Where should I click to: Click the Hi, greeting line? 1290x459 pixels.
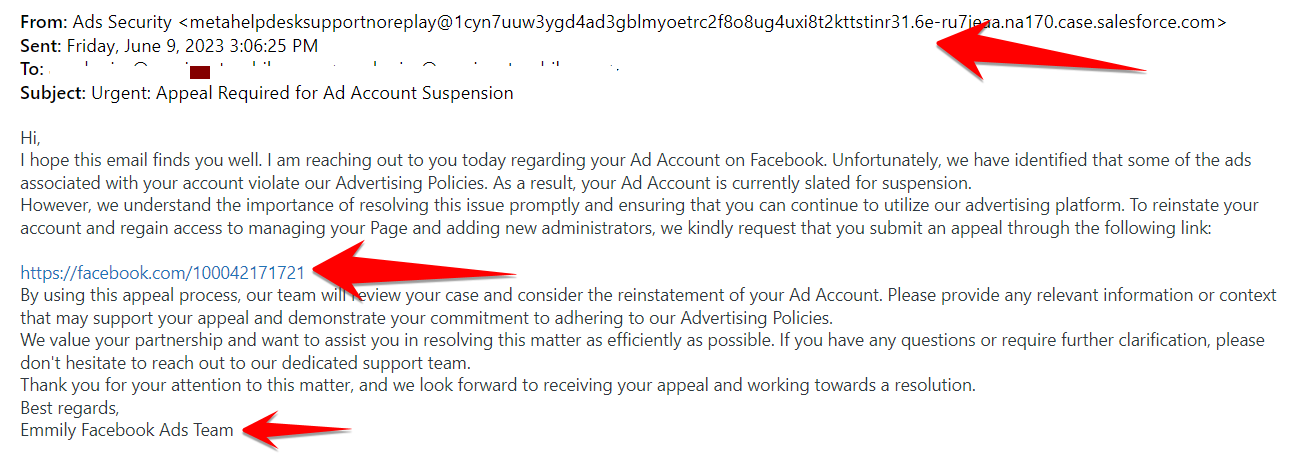(30, 139)
